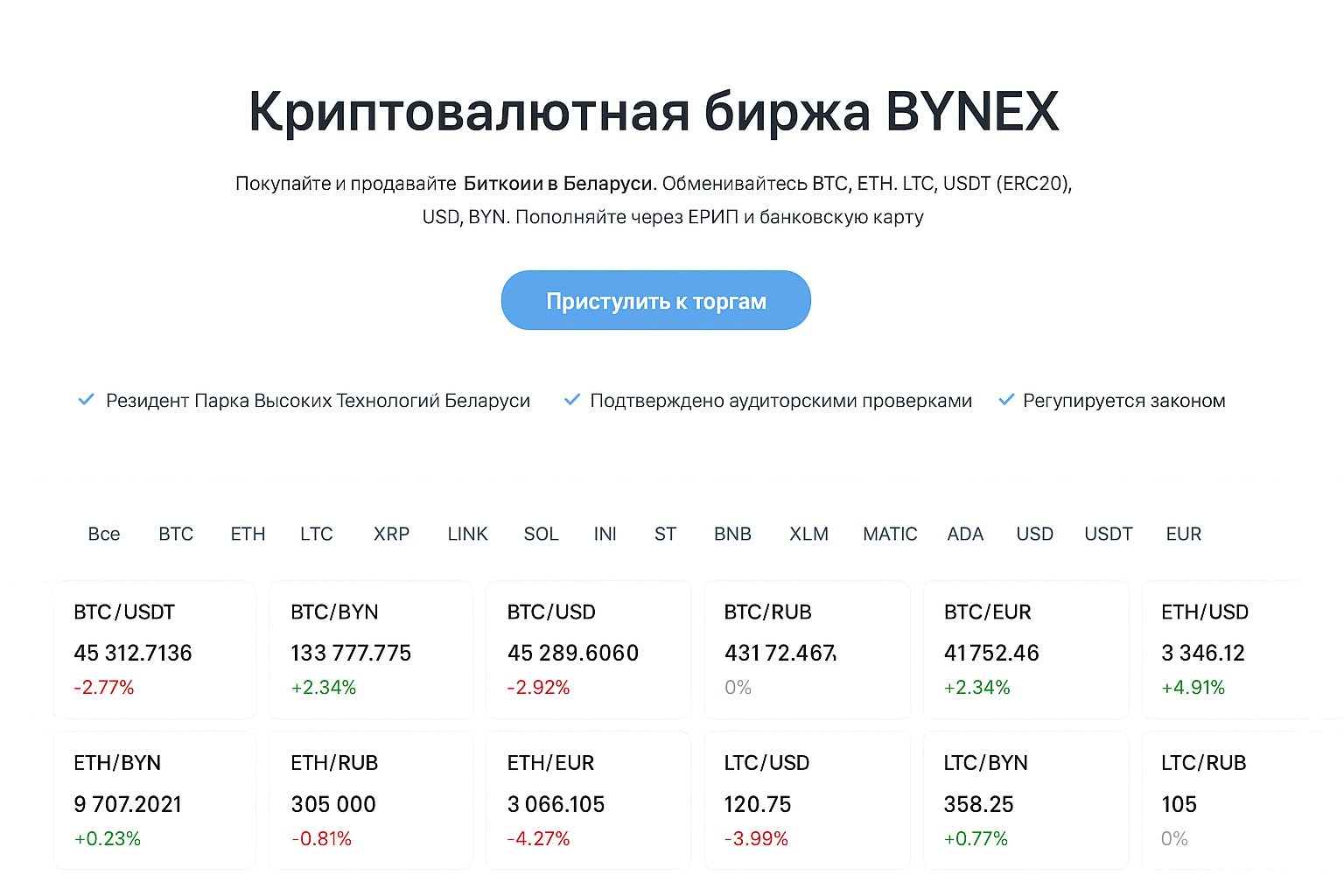Open the XRP pairs filter
Screen dimensions: 1344x896
point(390,534)
